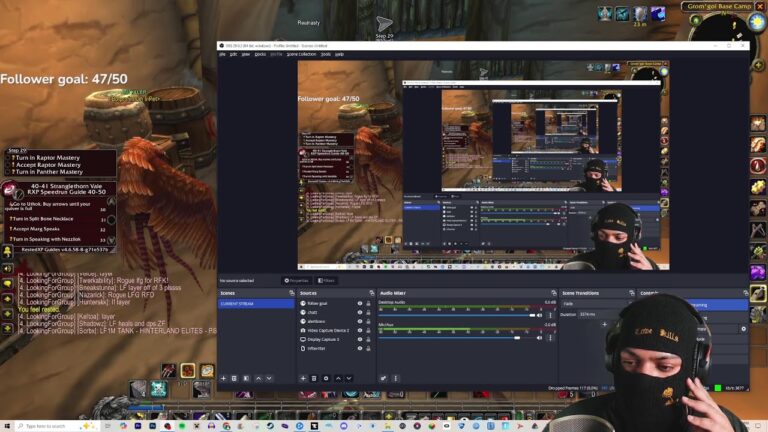Pop out the Scenes dock
The height and width of the screenshot is (432, 768).
[292, 293]
